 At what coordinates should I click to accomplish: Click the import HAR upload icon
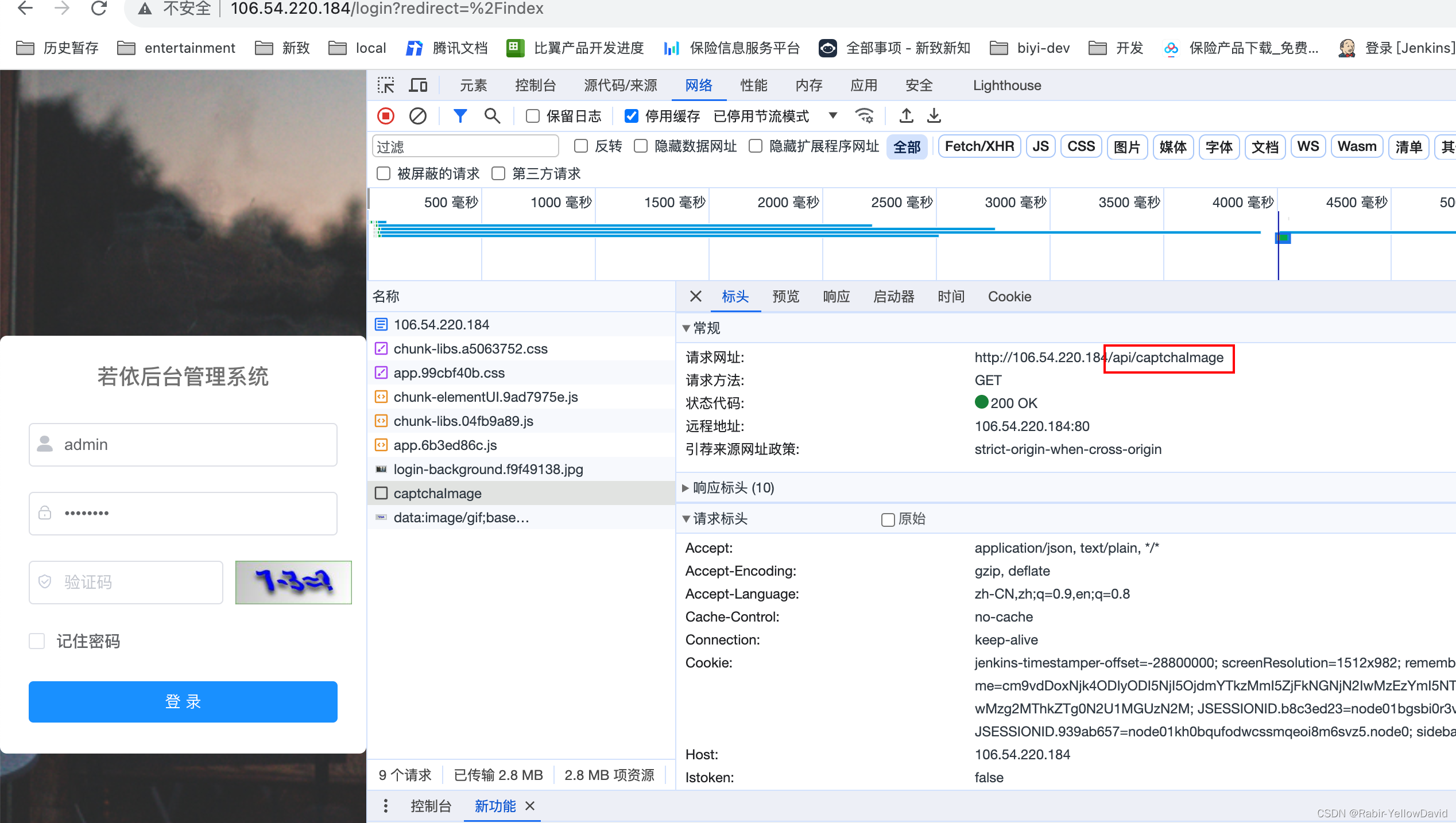pyautogui.click(x=906, y=116)
